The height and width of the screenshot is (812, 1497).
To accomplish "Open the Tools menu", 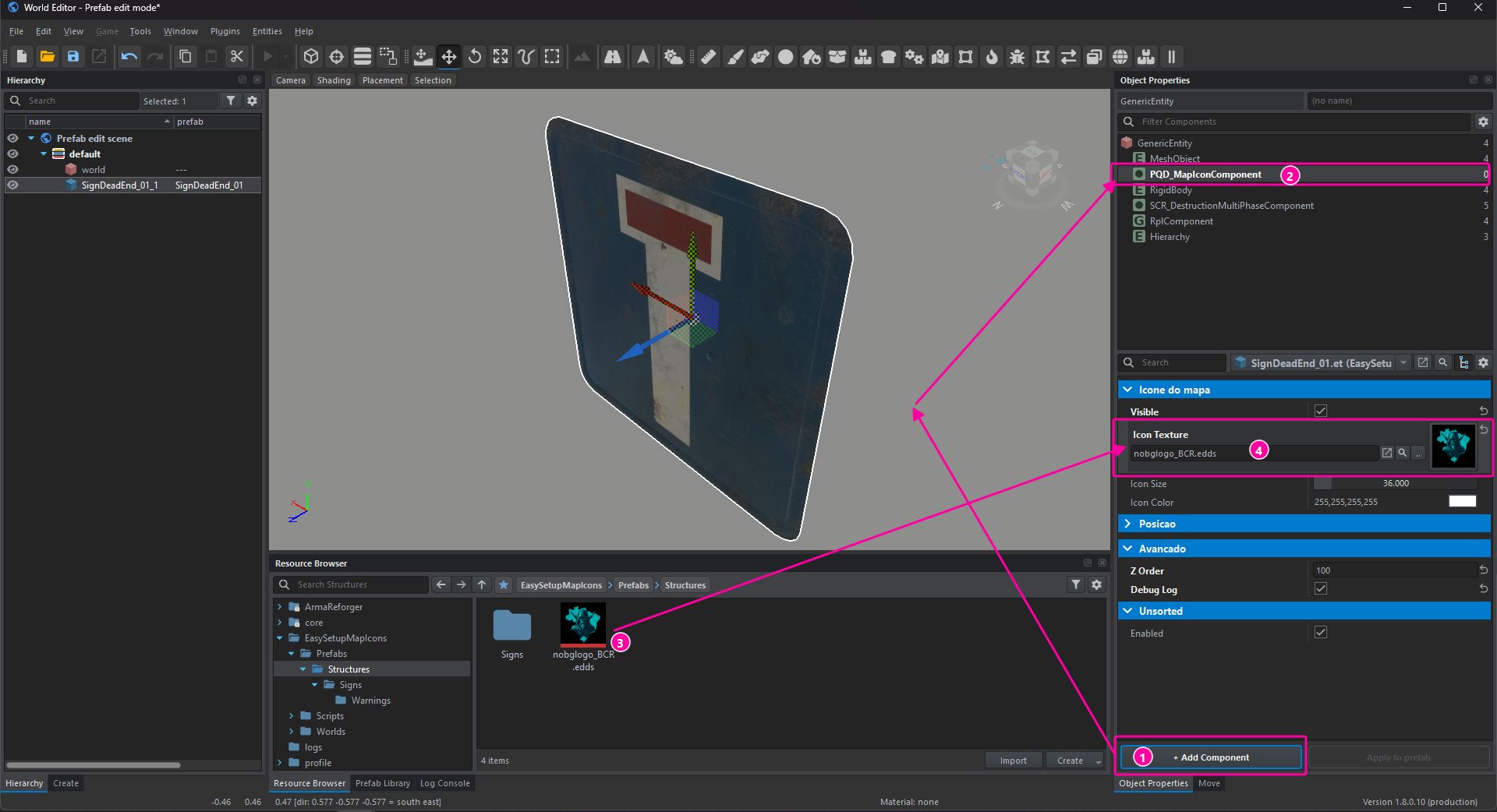I will [x=140, y=31].
